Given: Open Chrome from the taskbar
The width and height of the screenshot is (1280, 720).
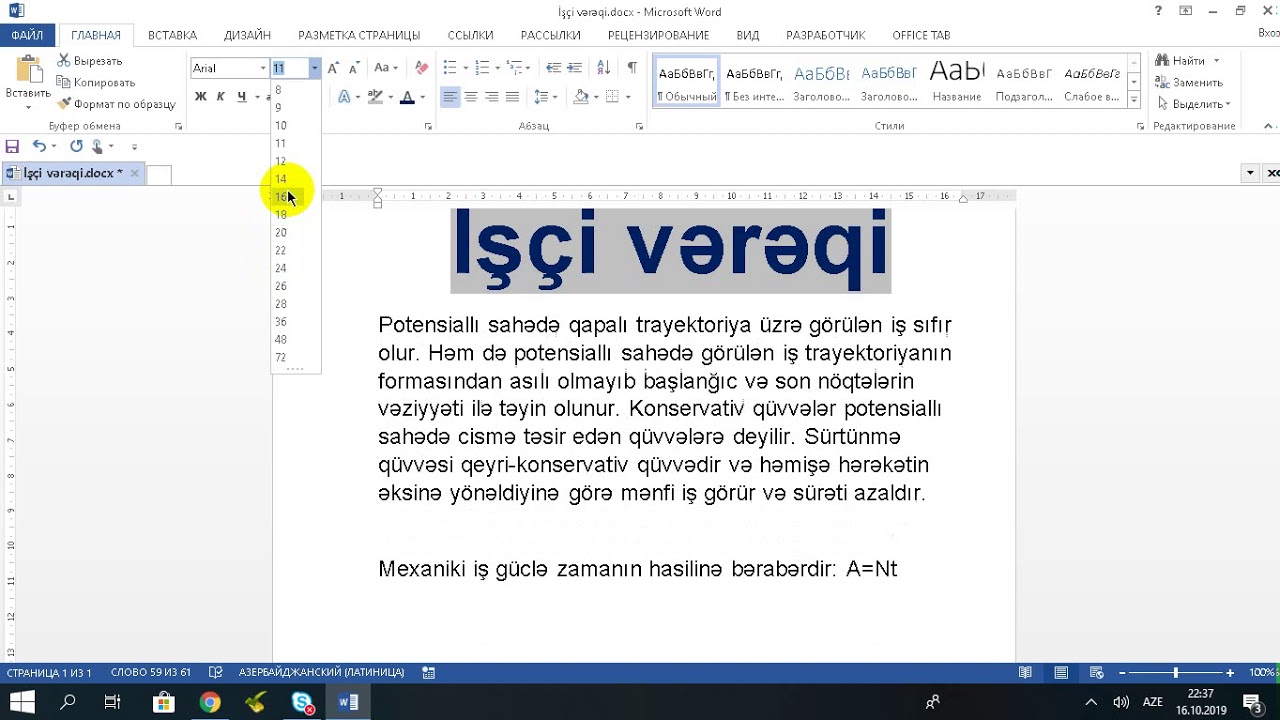Looking at the screenshot, I should pos(209,703).
